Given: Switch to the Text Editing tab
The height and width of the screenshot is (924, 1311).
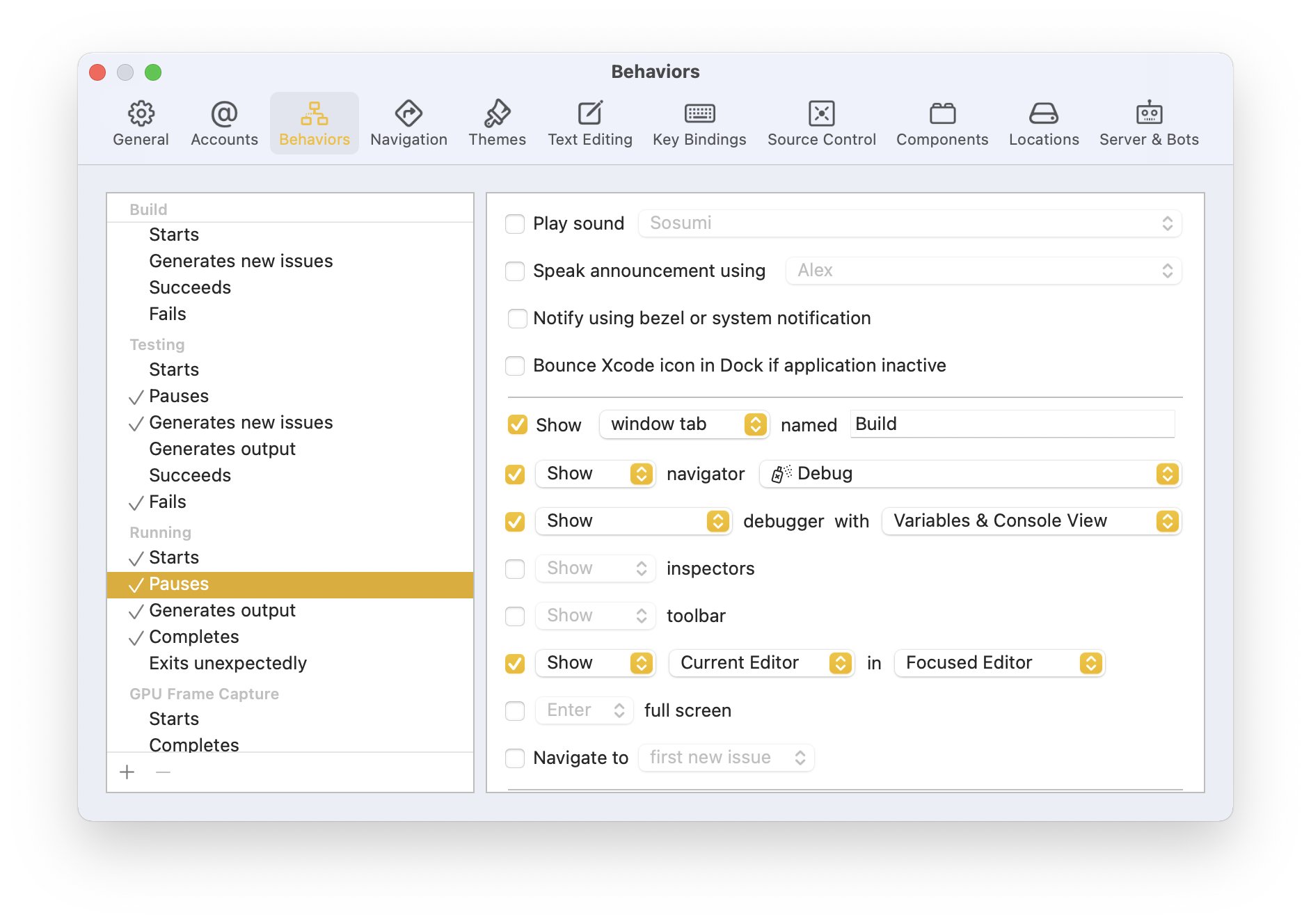Looking at the screenshot, I should tap(589, 123).
